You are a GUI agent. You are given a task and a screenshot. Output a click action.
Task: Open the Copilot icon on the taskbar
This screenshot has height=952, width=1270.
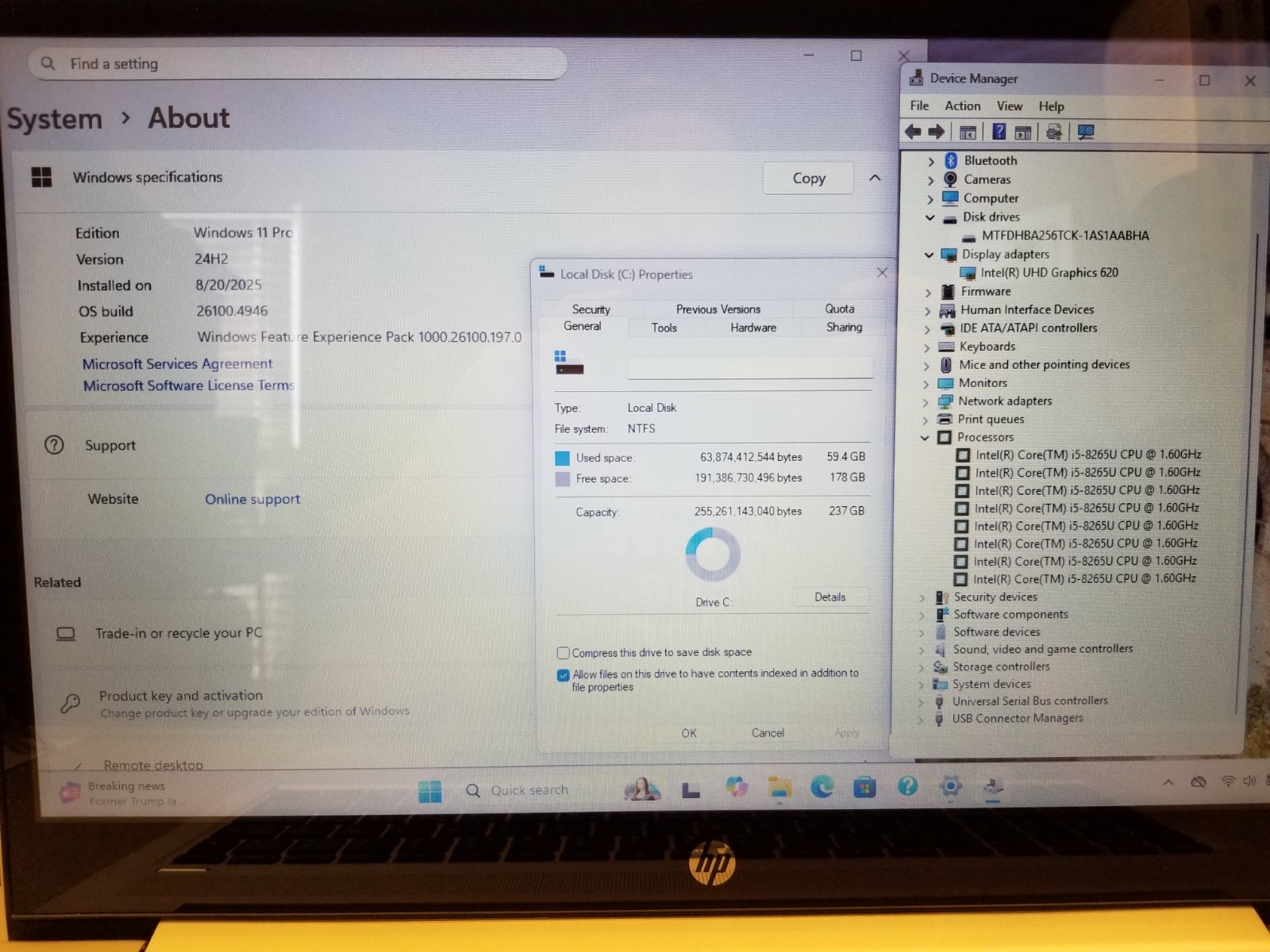pos(737,788)
